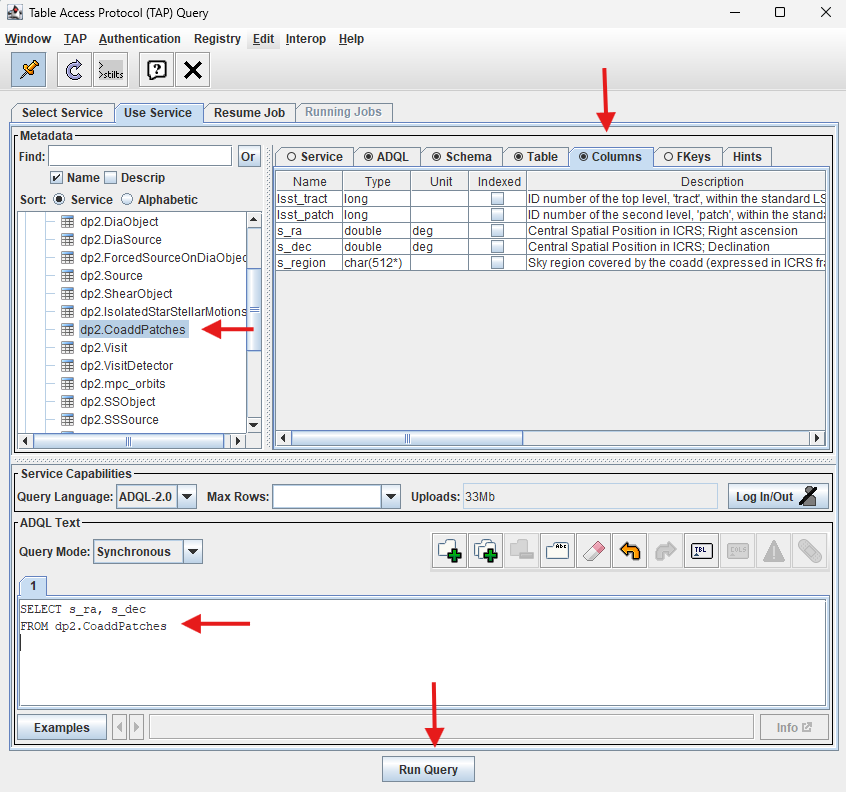
Task: Toggle Indexed checkbox for s_region row
Action: pyautogui.click(x=497, y=263)
